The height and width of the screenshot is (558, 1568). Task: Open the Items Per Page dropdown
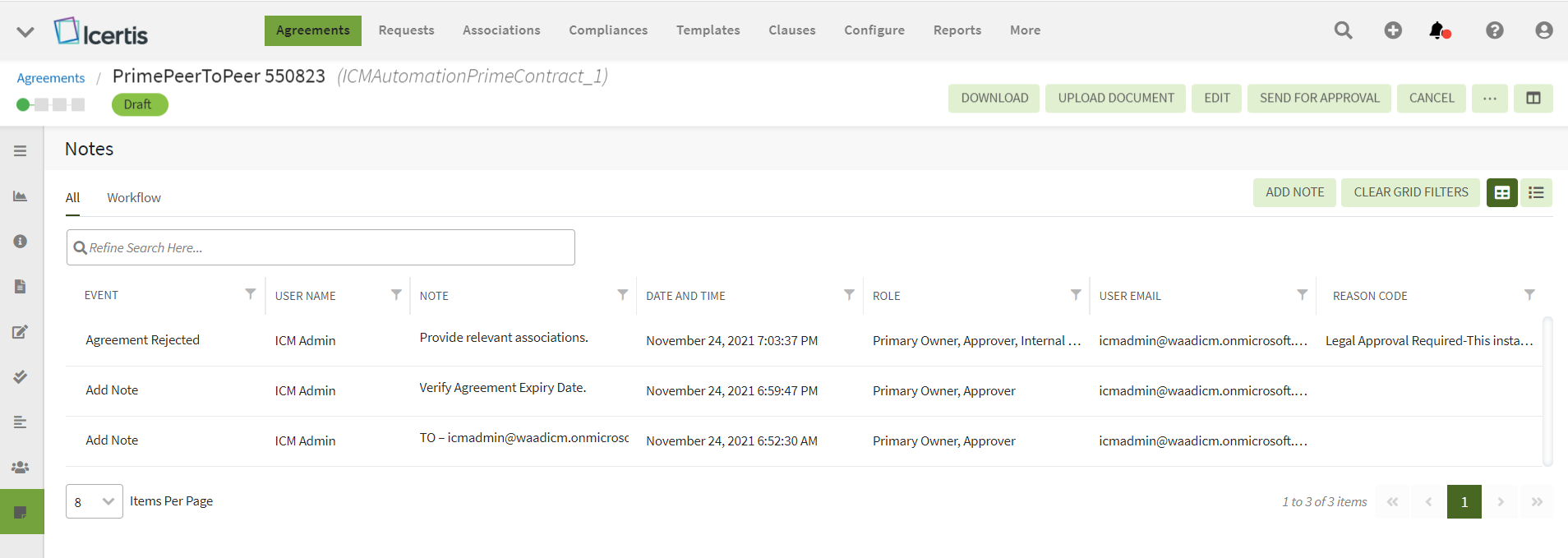pyautogui.click(x=94, y=501)
